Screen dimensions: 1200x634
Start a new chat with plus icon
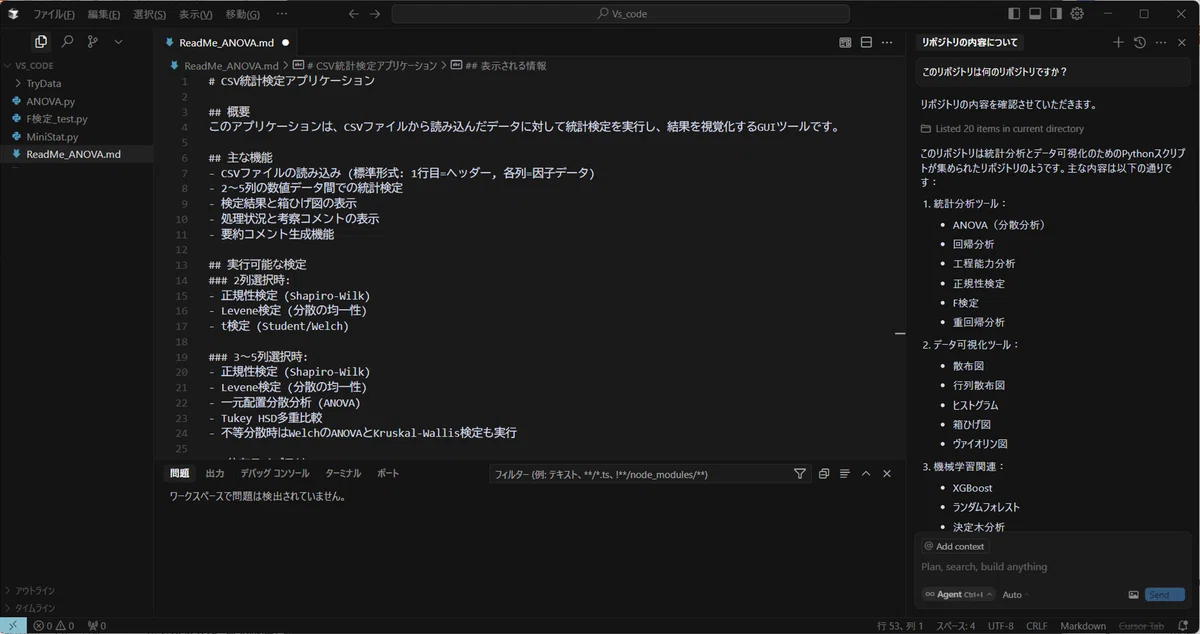pyautogui.click(x=1118, y=42)
